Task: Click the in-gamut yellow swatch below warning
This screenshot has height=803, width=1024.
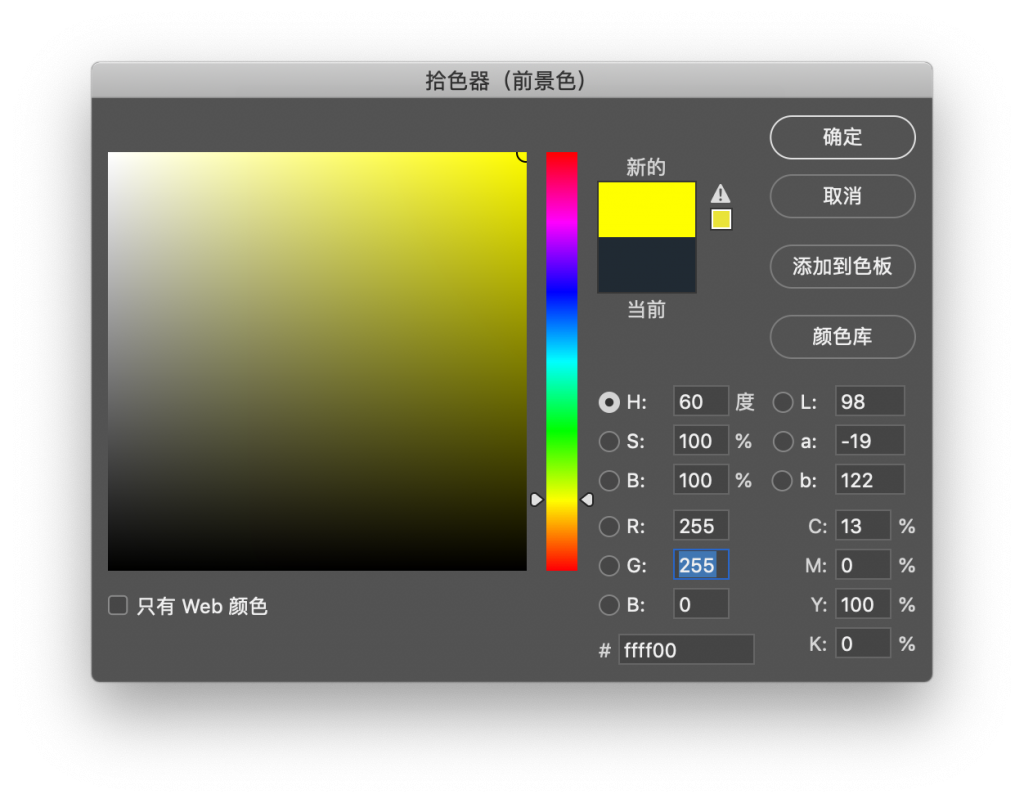Action: click(721, 219)
